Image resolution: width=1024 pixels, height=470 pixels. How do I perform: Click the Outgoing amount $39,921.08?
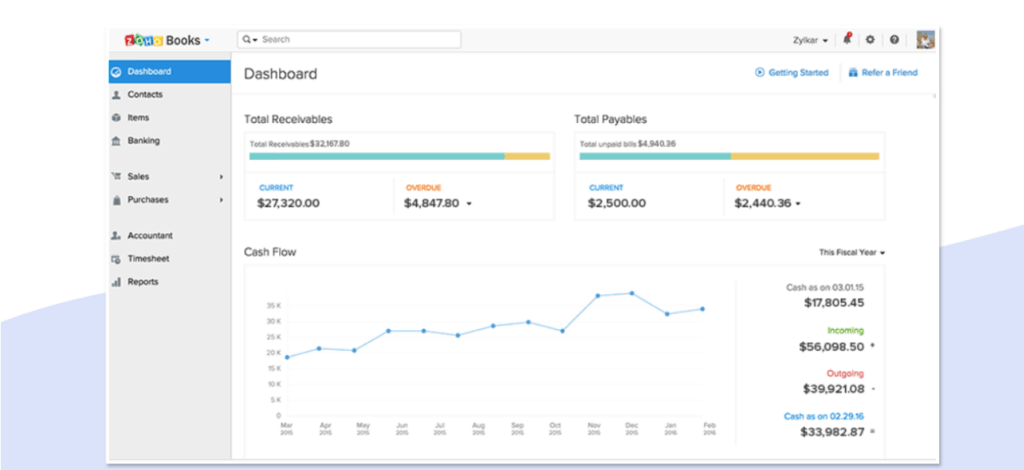point(834,388)
